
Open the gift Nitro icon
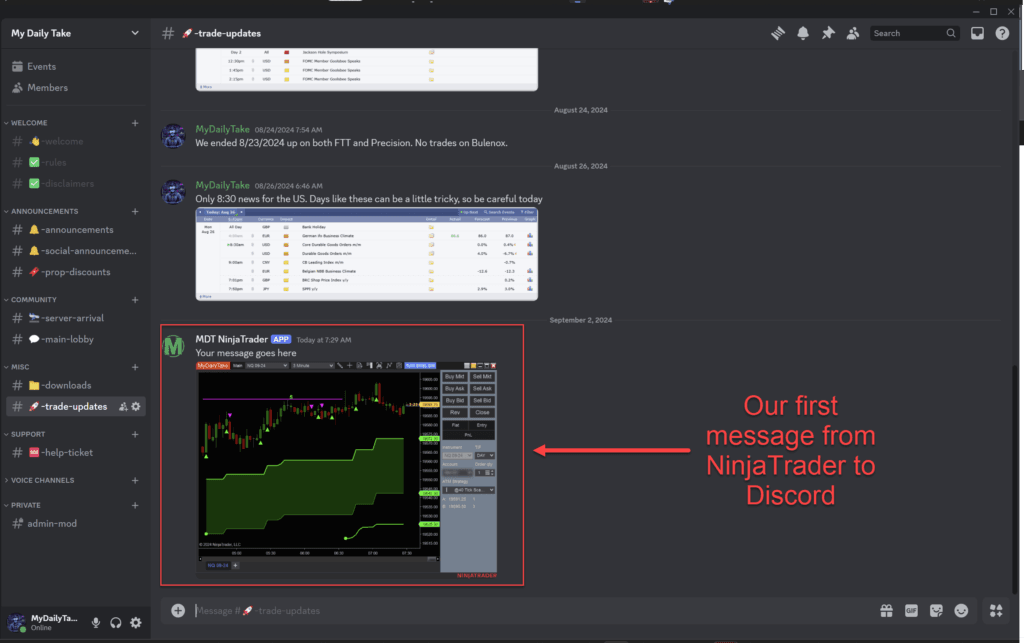886,610
